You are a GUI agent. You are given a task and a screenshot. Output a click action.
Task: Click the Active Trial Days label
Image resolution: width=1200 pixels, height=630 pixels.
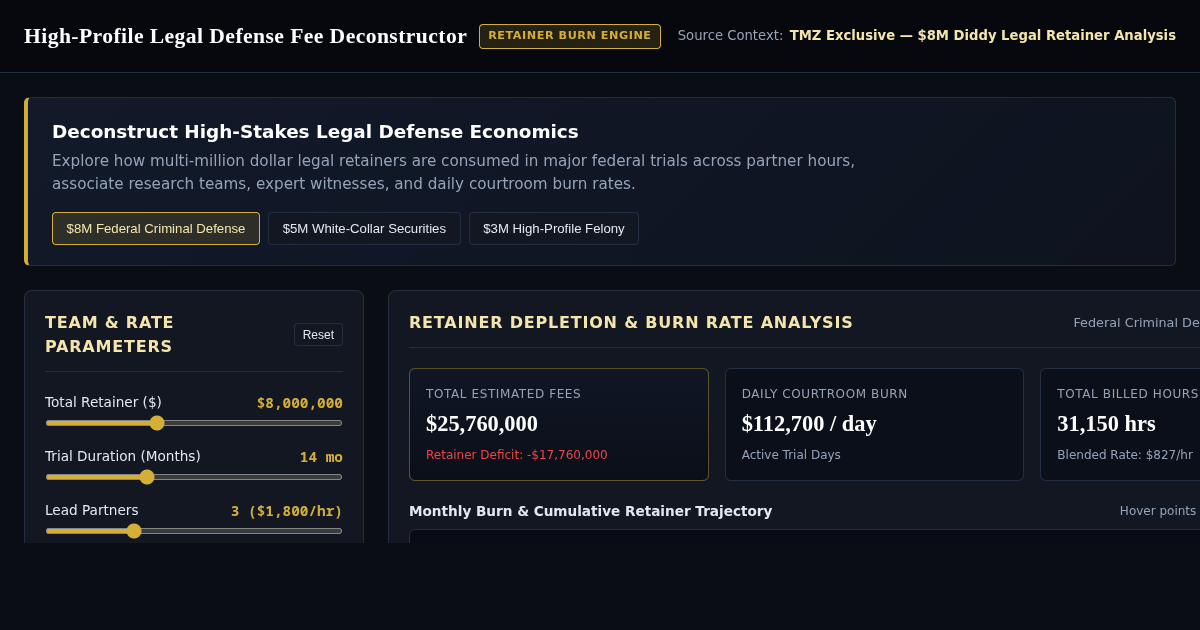coord(791,455)
